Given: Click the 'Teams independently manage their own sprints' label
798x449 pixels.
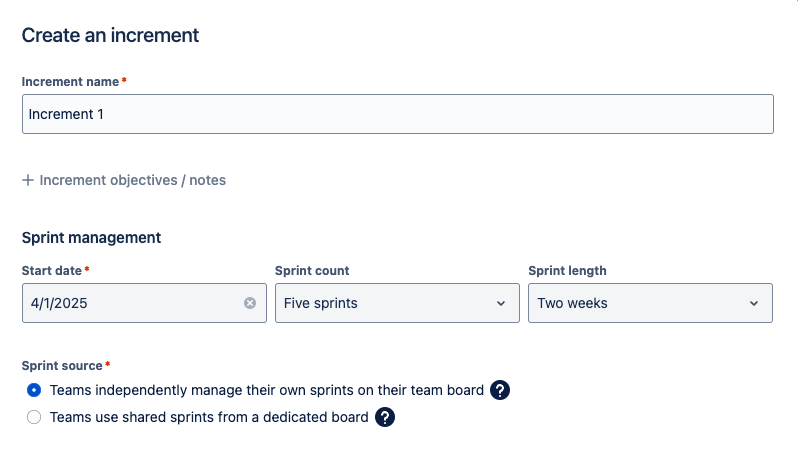Looking at the screenshot, I should 266,390.
